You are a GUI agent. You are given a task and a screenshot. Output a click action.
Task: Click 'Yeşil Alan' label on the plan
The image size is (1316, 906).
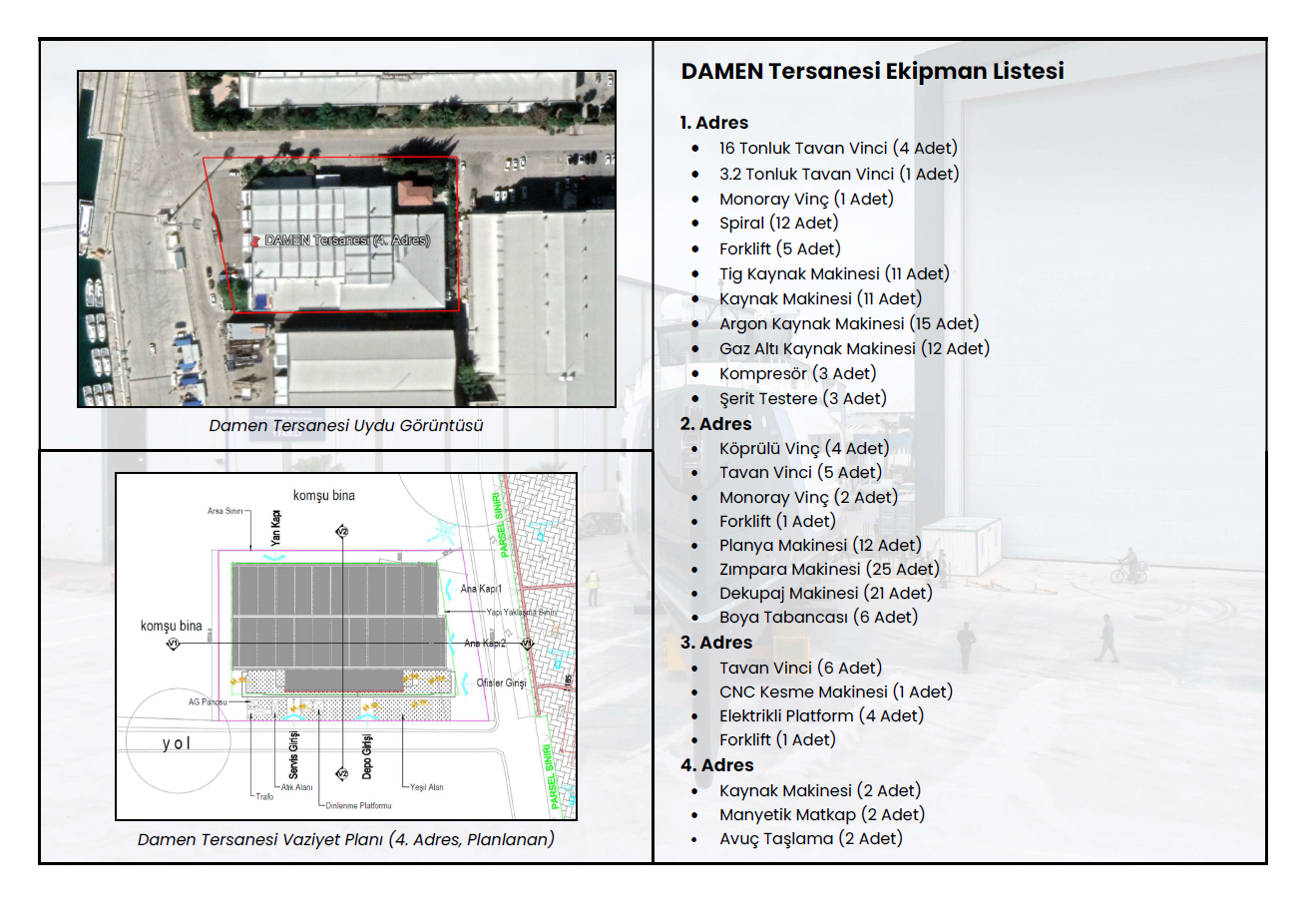(426, 787)
